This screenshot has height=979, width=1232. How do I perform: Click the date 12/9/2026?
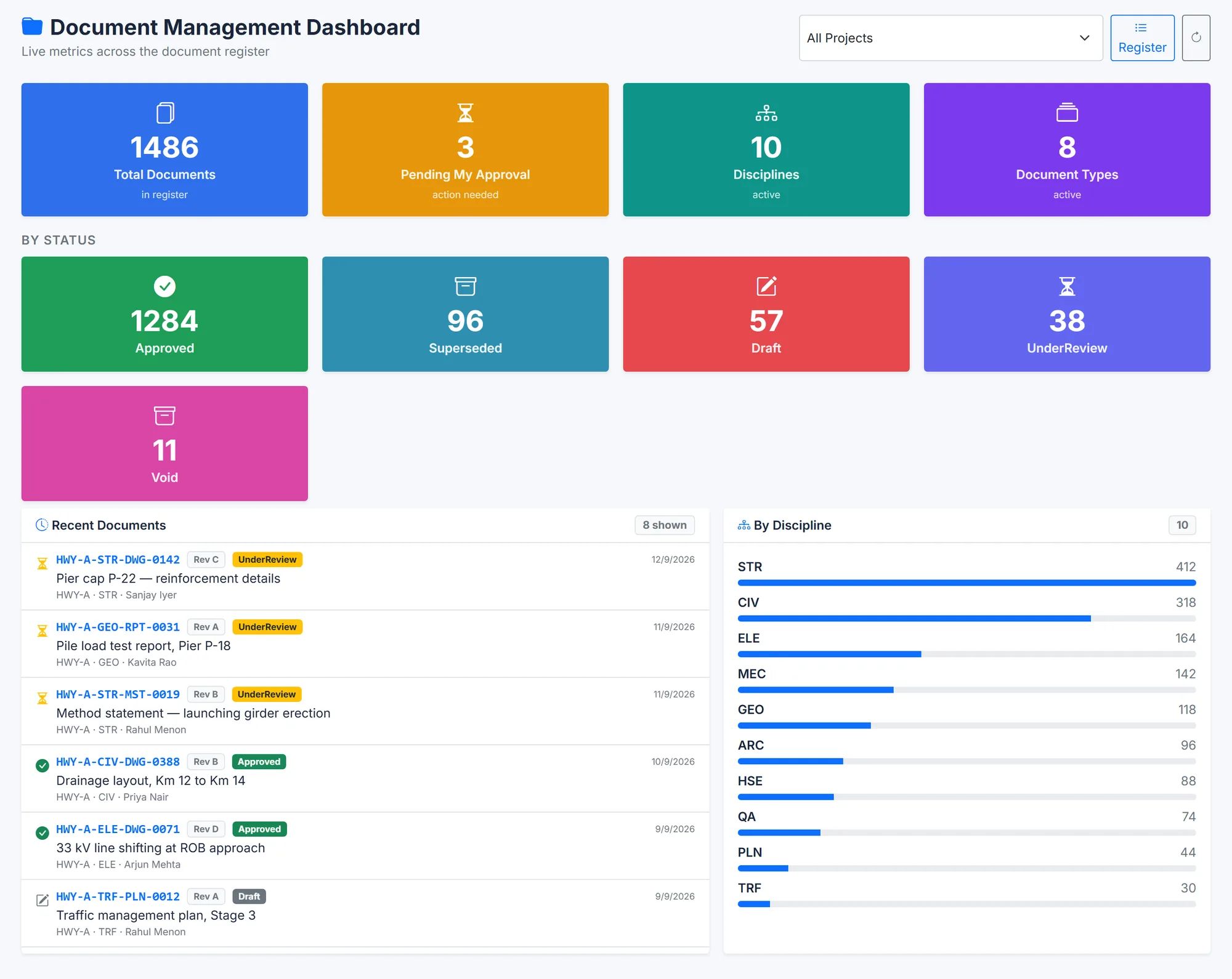coord(673,560)
